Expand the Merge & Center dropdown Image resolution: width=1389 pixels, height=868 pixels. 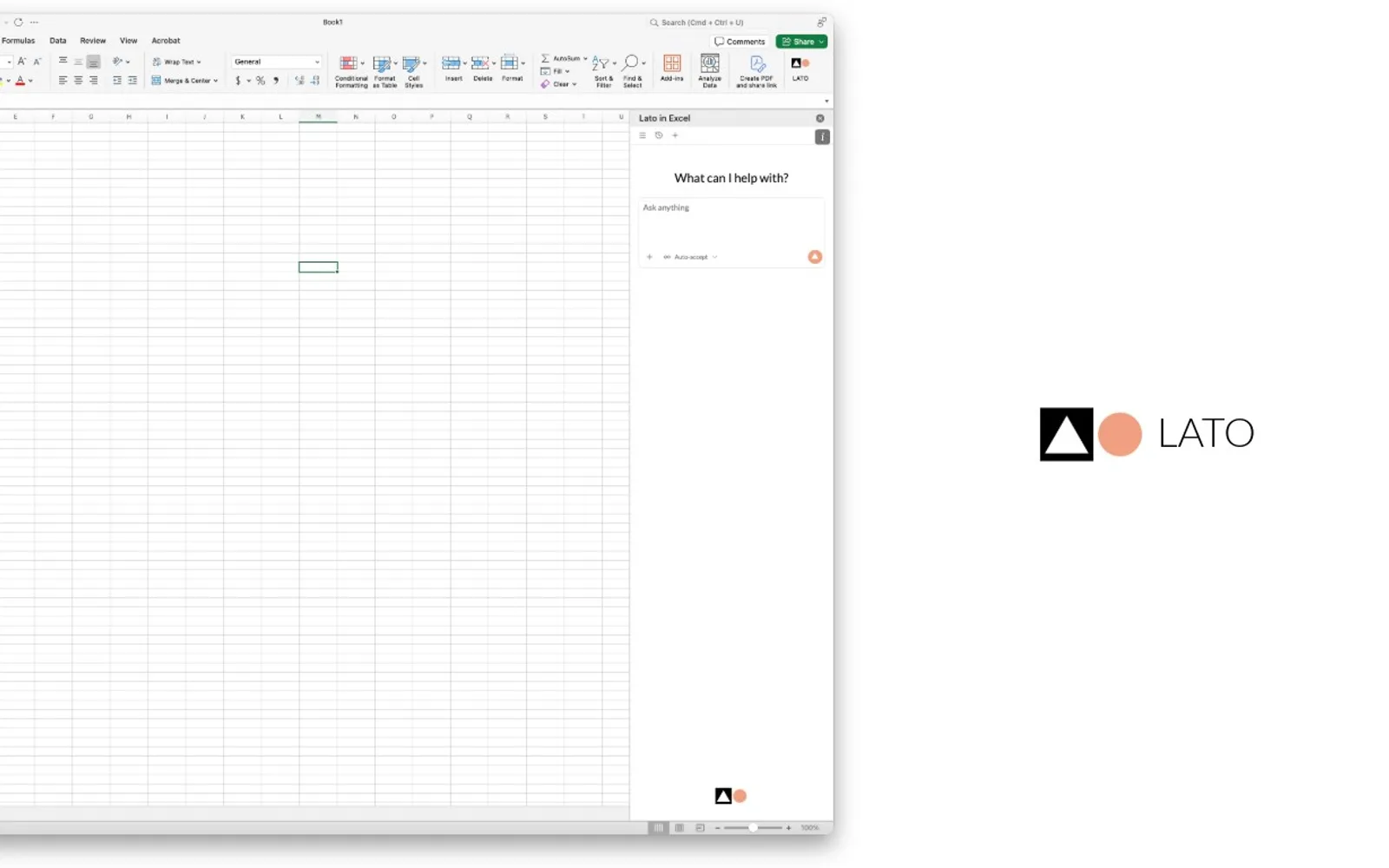(x=215, y=81)
